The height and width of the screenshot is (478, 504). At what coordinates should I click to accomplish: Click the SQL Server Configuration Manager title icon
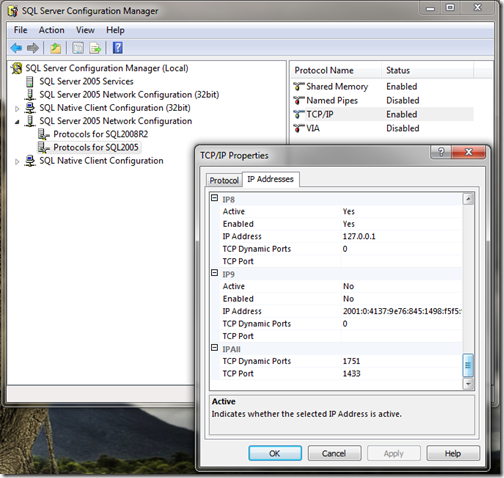coord(13,11)
